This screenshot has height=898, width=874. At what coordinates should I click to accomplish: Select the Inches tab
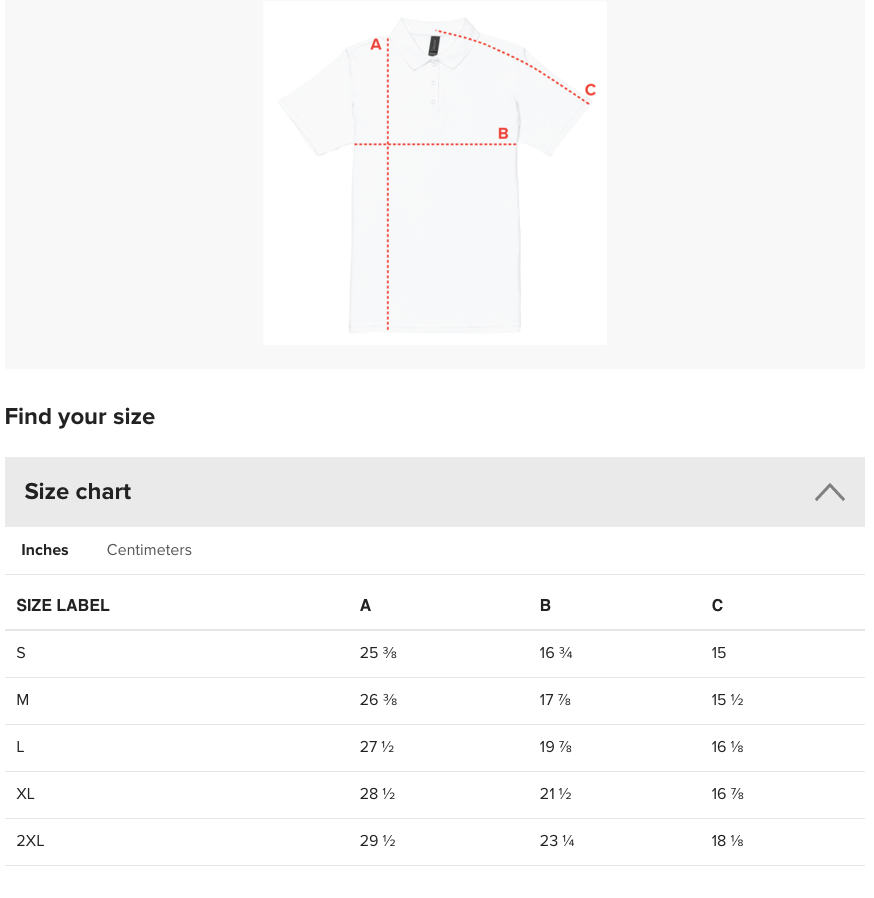[x=45, y=550]
